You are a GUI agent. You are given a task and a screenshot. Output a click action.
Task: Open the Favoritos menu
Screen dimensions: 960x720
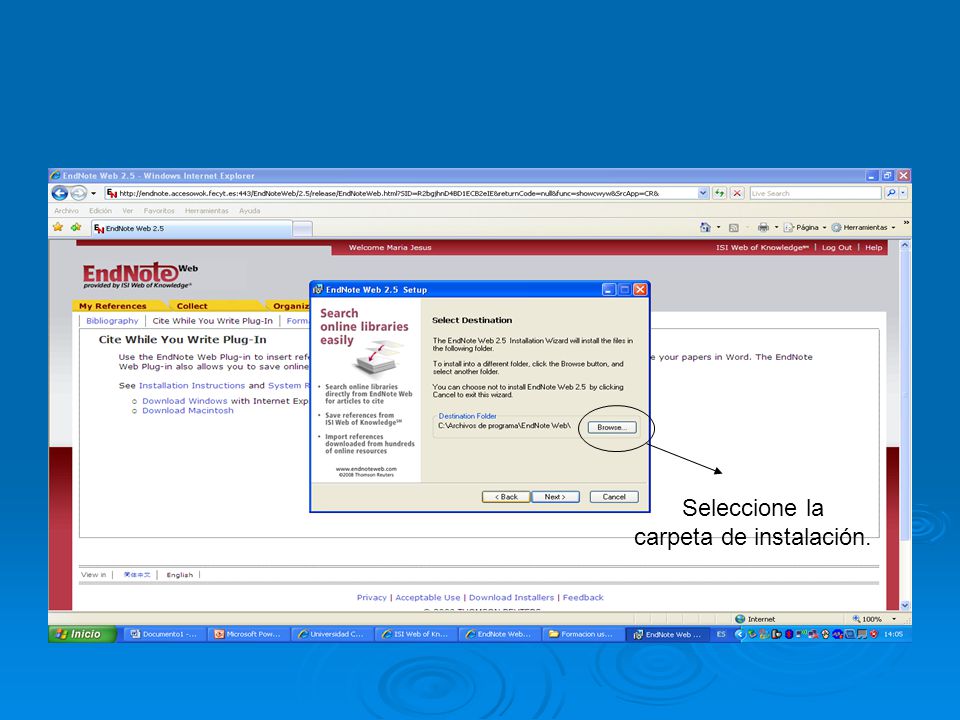pyautogui.click(x=159, y=211)
